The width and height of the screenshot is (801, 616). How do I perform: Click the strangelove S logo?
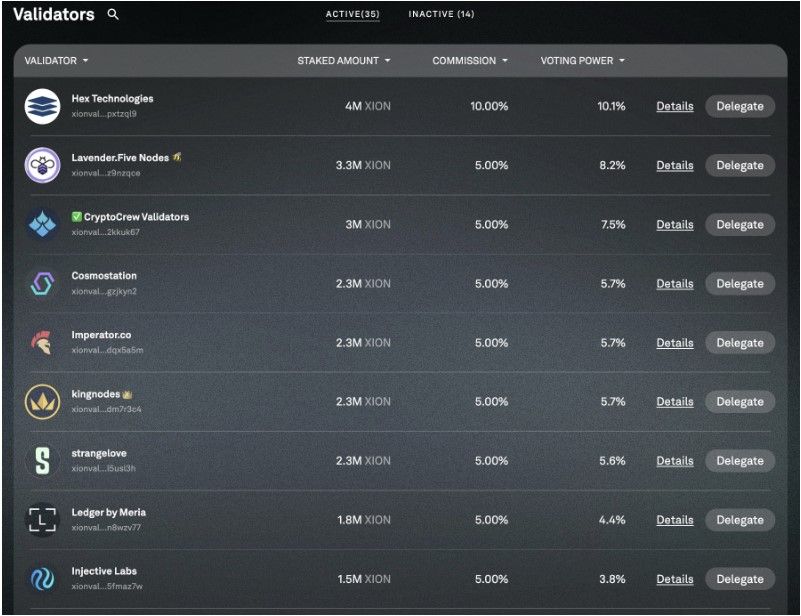pos(42,460)
